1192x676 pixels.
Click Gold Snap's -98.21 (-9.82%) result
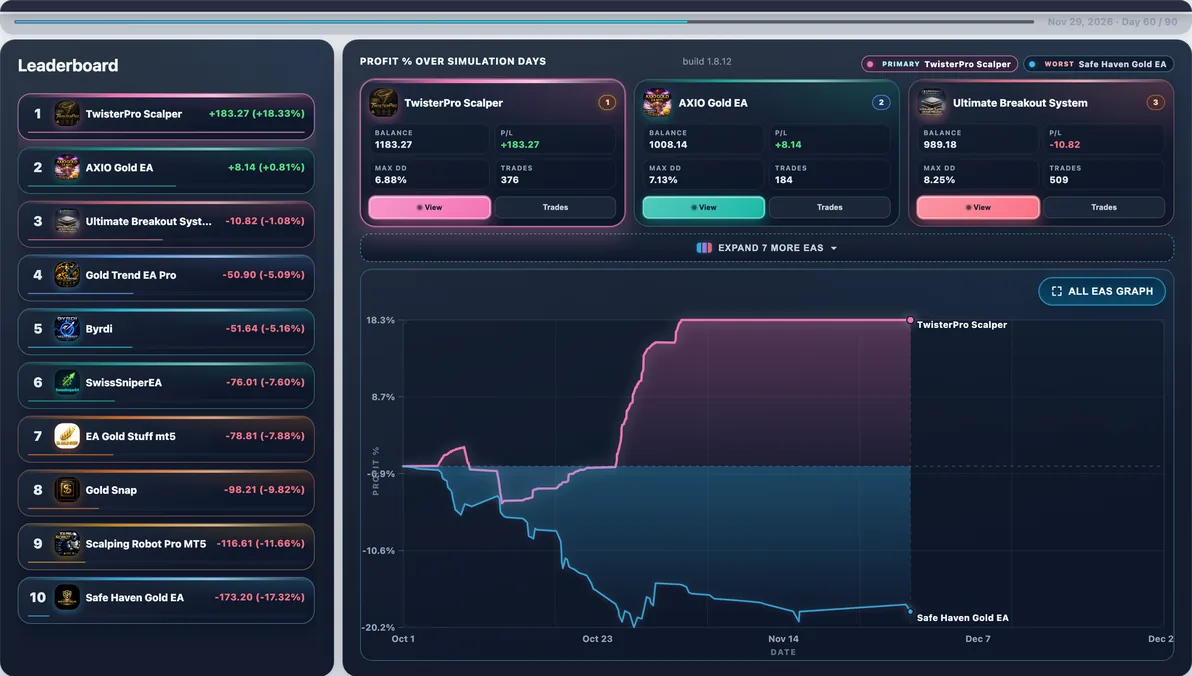coord(265,490)
